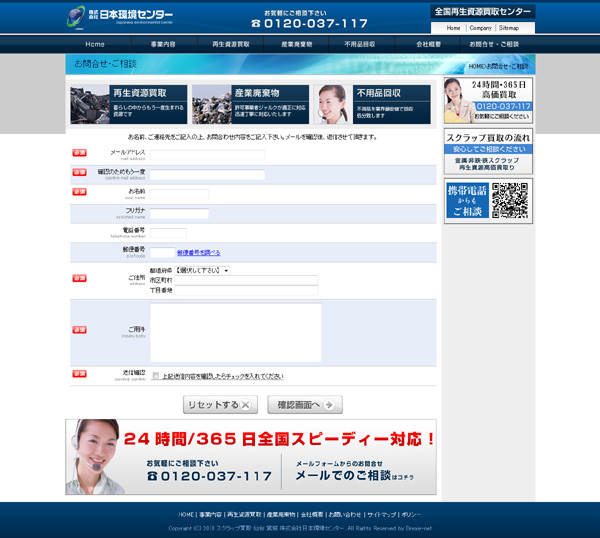The height and width of the screenshot is (538, 600).
Task: Click the QR code image in sidebar
Action: pyautogui.click(x=510, y=201)
